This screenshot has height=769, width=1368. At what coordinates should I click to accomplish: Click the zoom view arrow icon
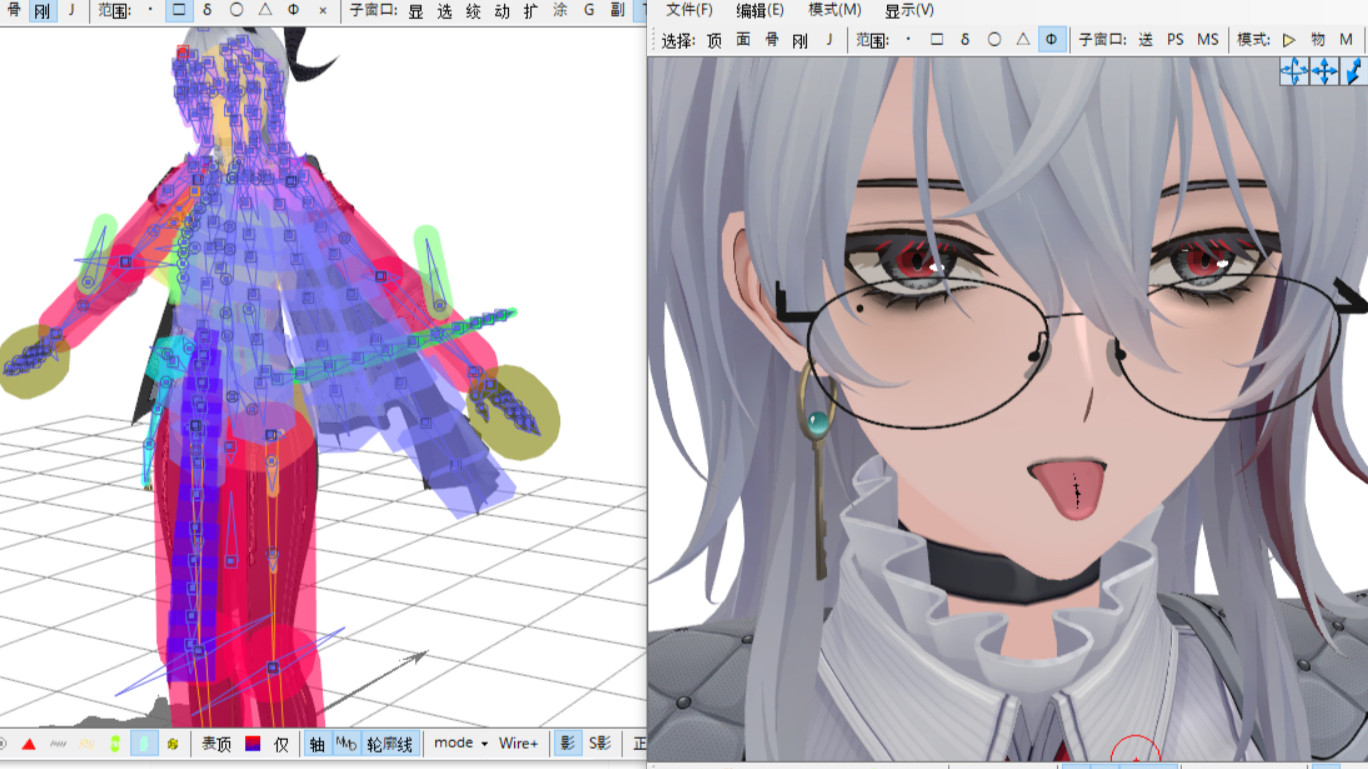[x=1353, y=71]
